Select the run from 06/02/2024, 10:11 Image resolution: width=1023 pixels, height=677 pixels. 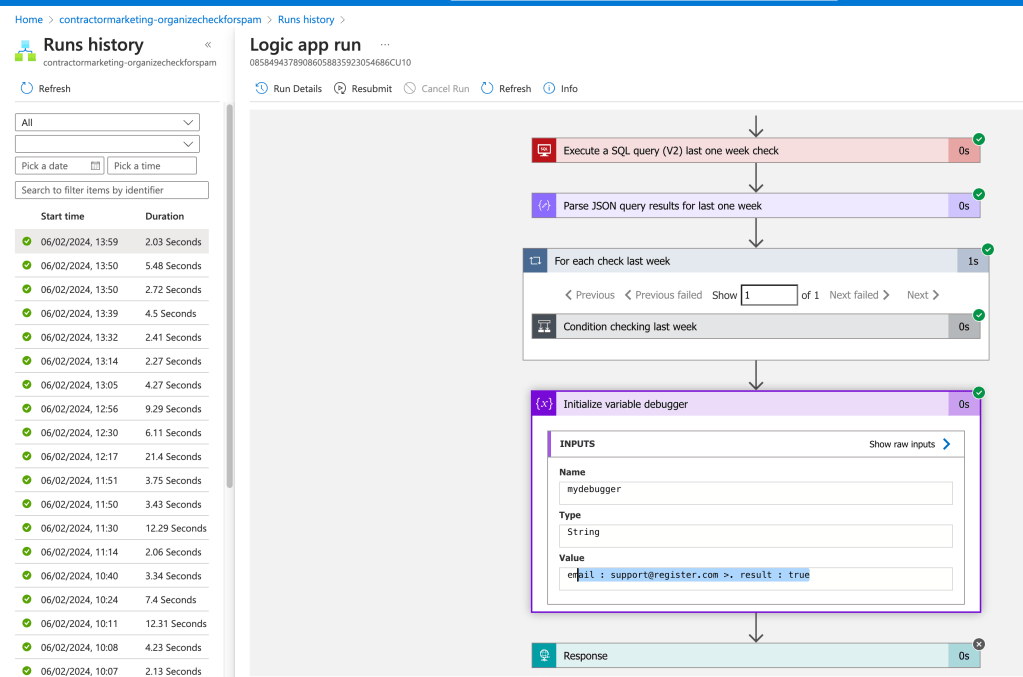(x=112, y=624)
